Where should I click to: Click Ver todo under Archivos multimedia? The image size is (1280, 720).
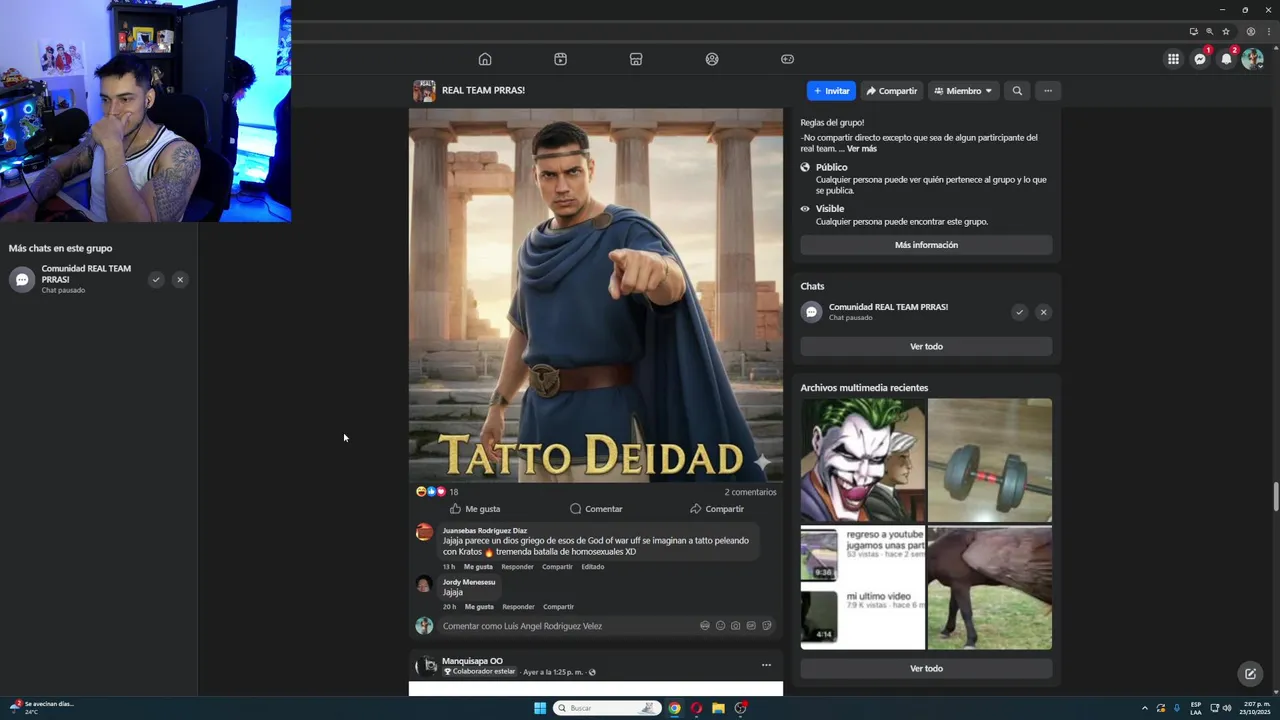(x=926, y=668)
